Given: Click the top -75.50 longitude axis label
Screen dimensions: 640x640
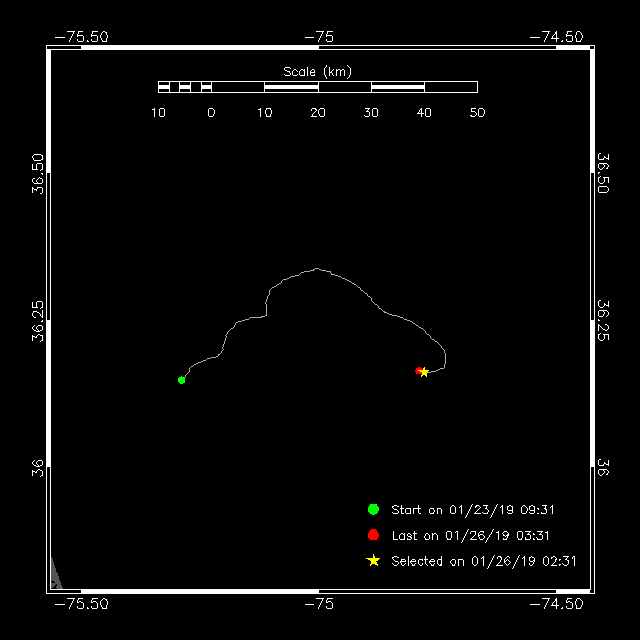Looking at the screenshot, I should click(x=81, y=37).
